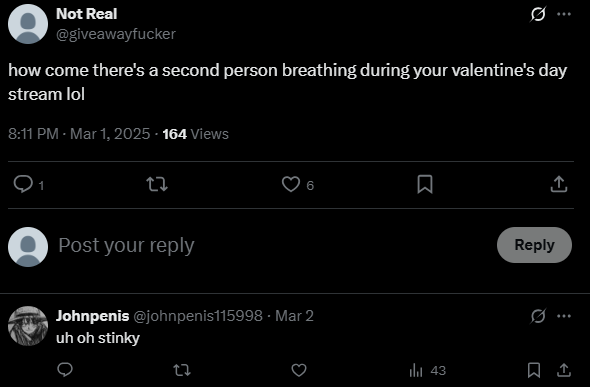Reply to the uh oh stinky comment

[65, 370]
